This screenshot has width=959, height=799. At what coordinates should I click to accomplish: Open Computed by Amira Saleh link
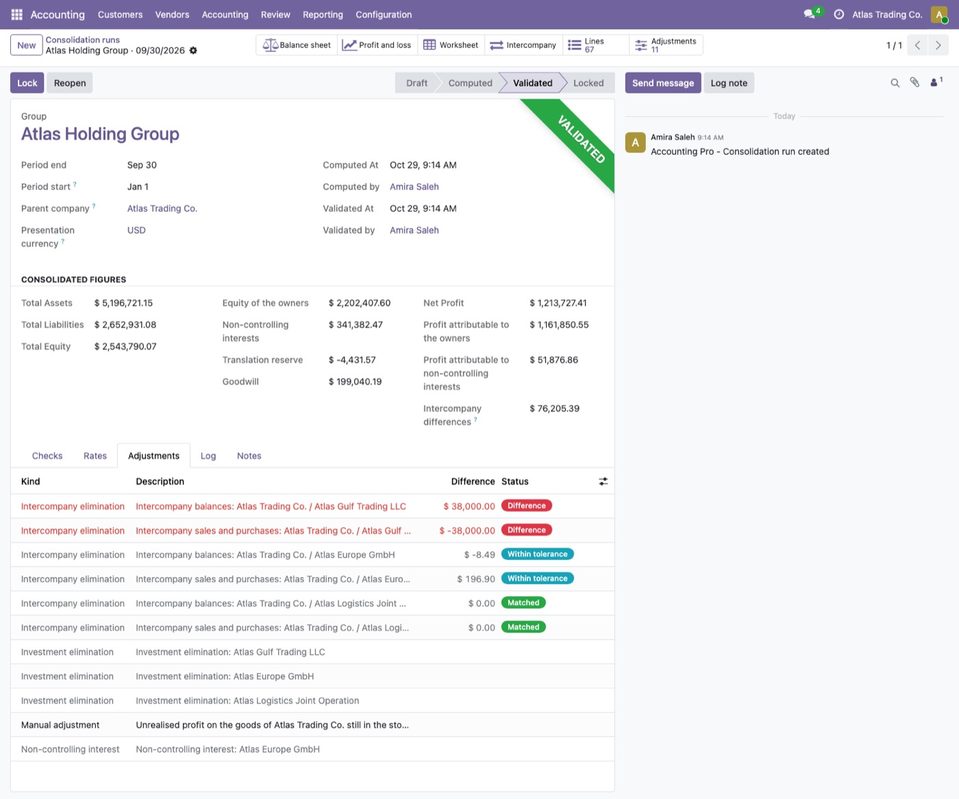(x=414, y=187)
